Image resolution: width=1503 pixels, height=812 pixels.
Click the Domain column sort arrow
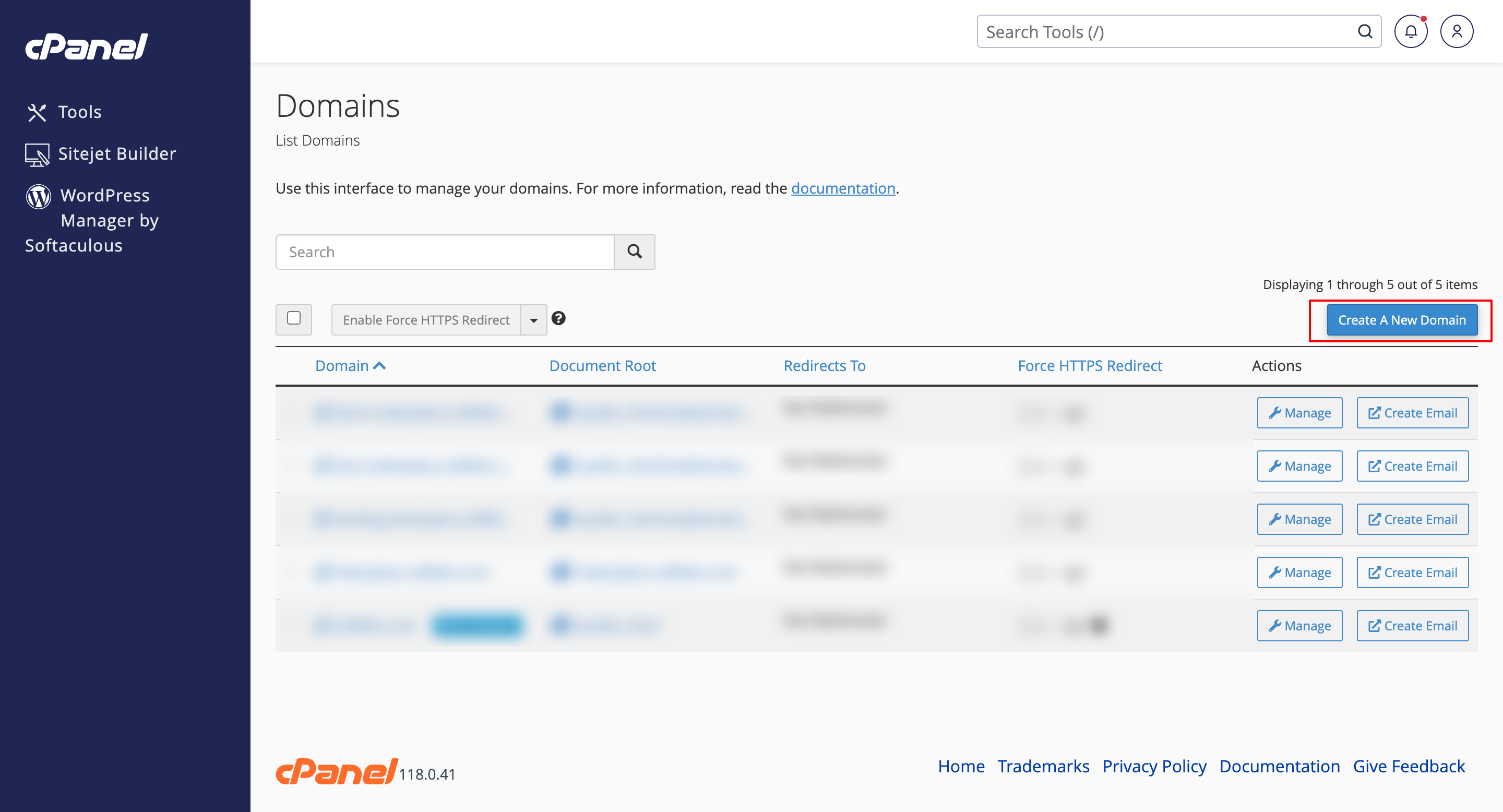tap(379, 366)
